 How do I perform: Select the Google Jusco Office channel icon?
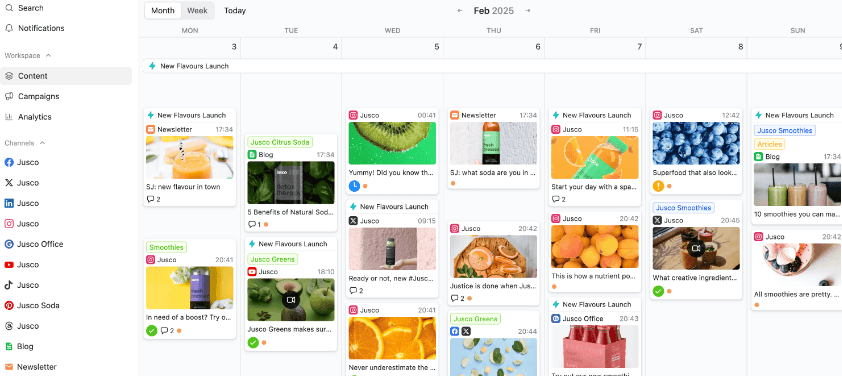(x=9, y=244)
